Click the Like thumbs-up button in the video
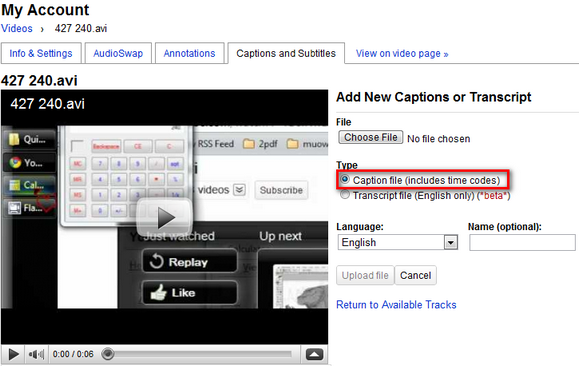 (x=189, y=293)
